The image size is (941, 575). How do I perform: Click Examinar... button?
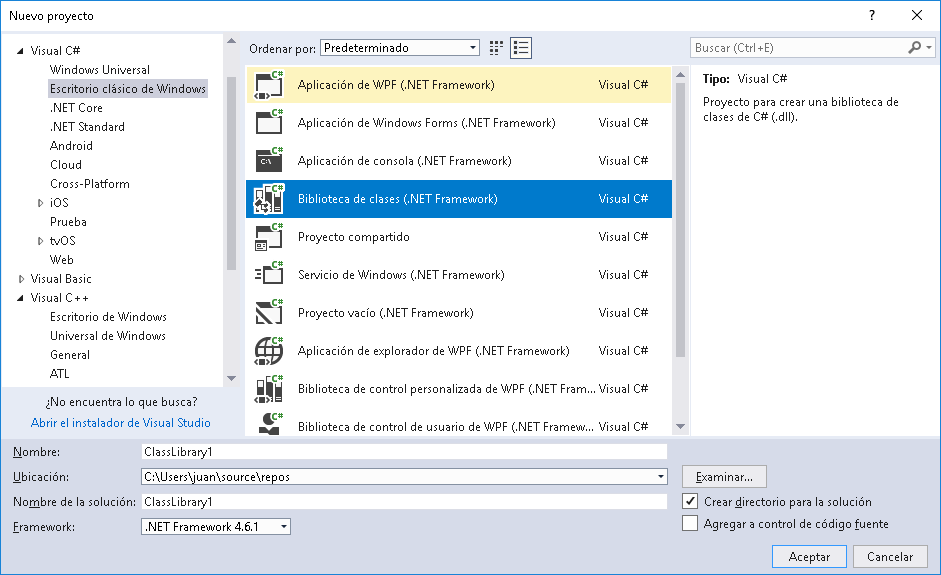pos(724,477)
